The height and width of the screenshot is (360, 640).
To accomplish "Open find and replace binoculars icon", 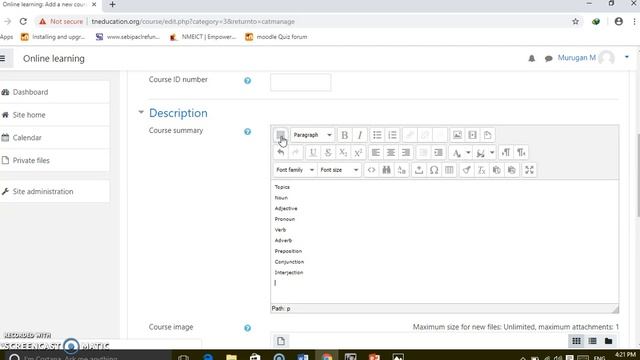I will click(386, 170).
